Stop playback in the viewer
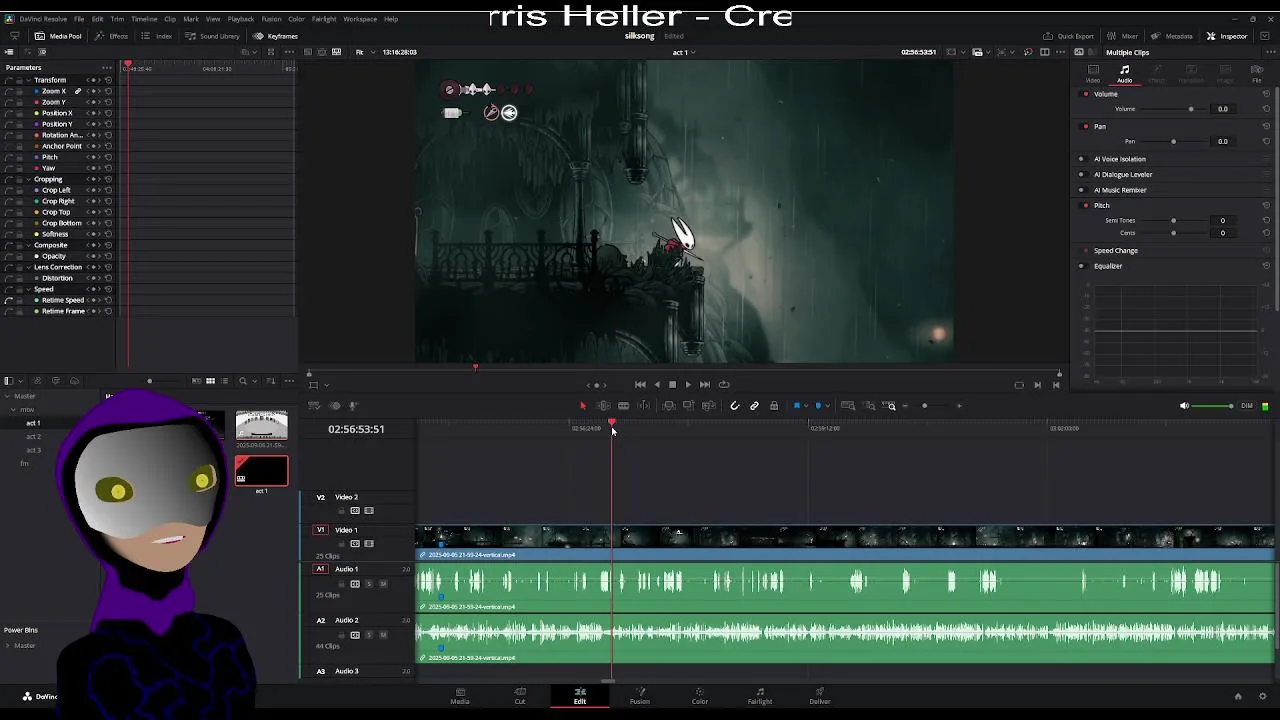1280x720 pixels. [672, 384]
